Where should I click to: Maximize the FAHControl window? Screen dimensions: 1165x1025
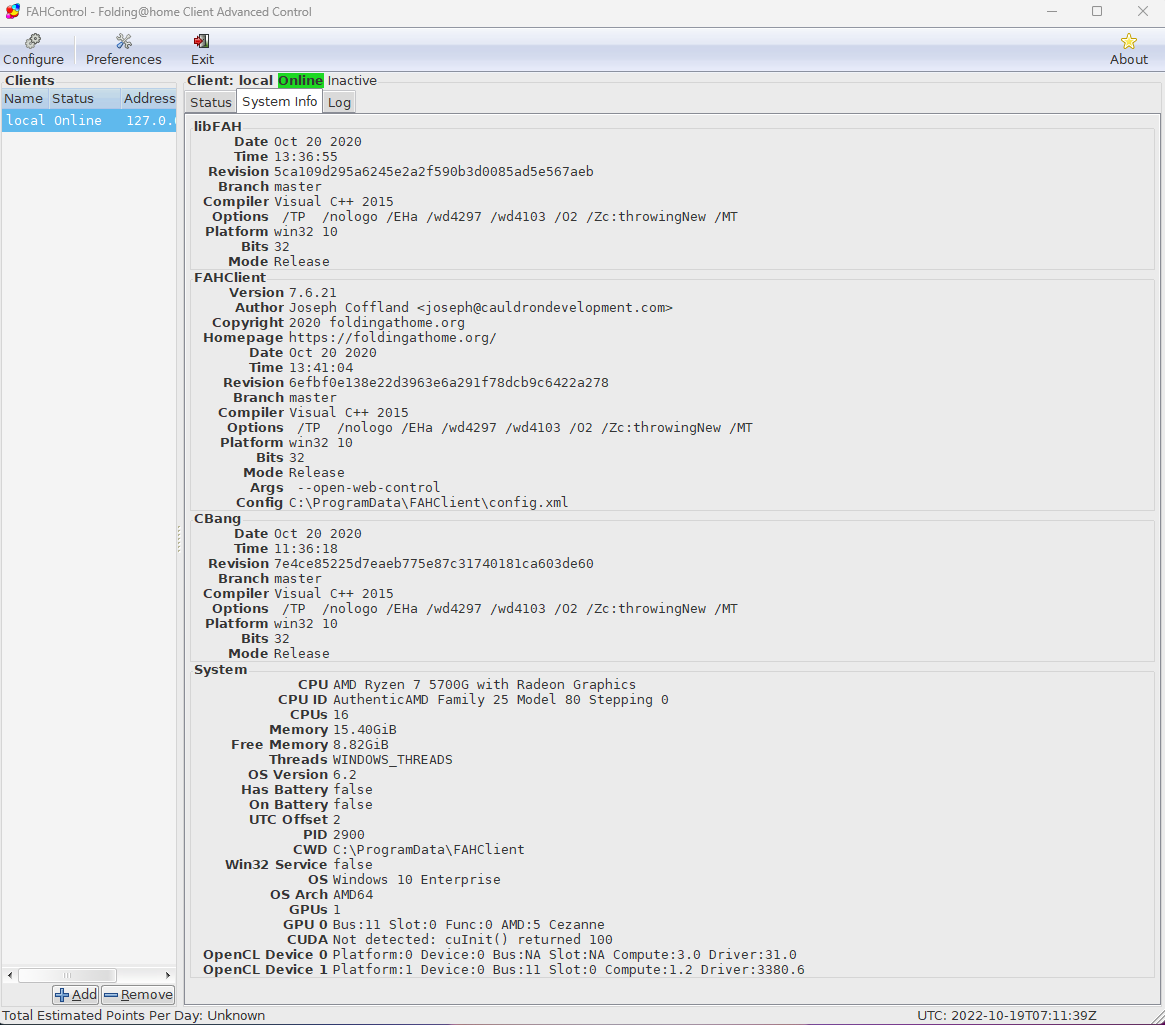tap(1097, 11)
